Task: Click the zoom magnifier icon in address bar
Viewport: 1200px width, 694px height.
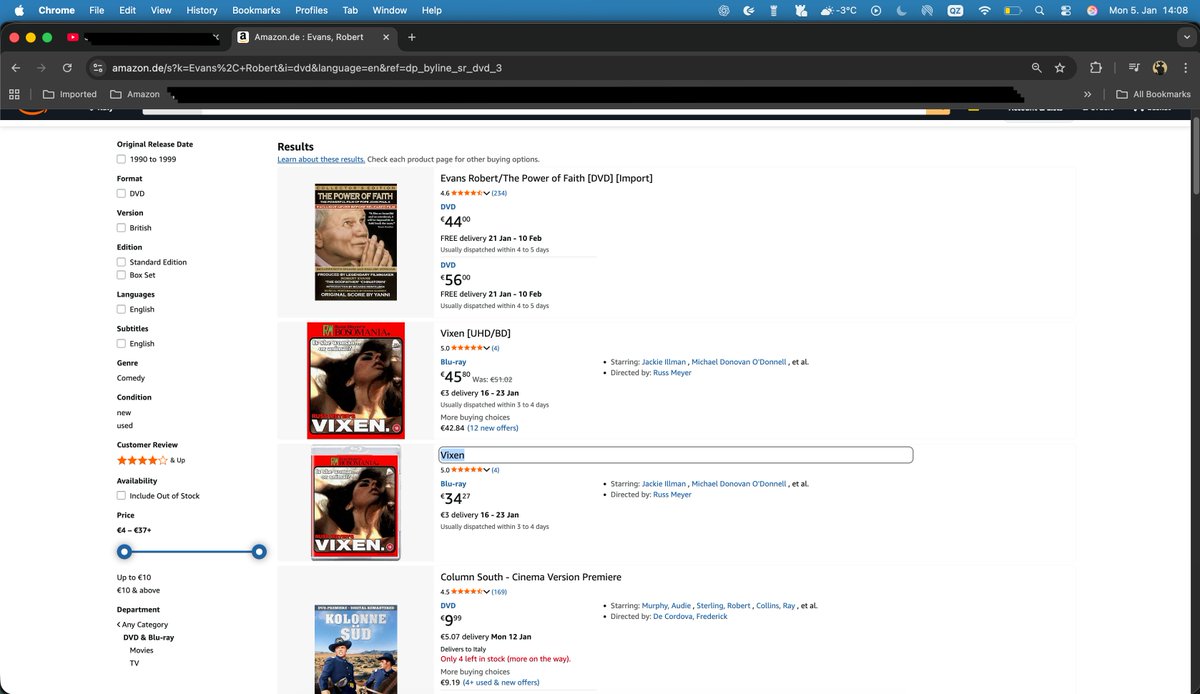Action: pos(1036,67)
